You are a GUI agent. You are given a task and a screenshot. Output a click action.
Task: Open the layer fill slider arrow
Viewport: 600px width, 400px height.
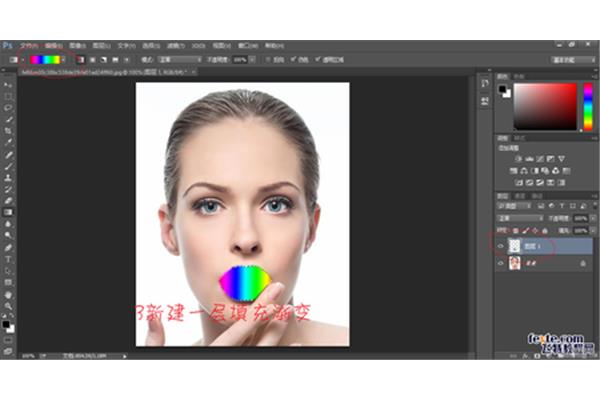593,230
